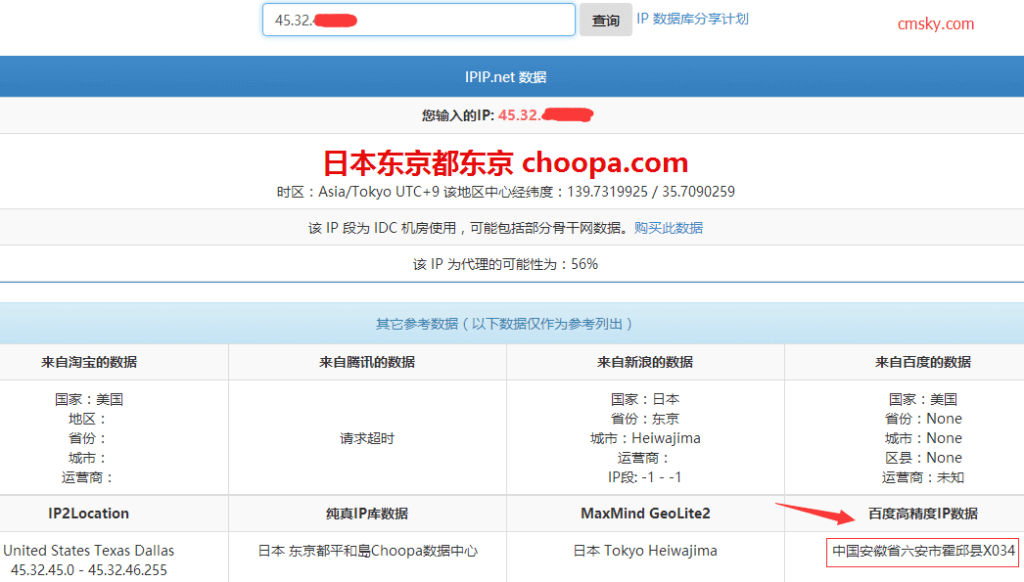Click the 时区 Asia/Tokyo UTC+9 line
Screen dimensions: 1024x582
(x=505, y=192)
